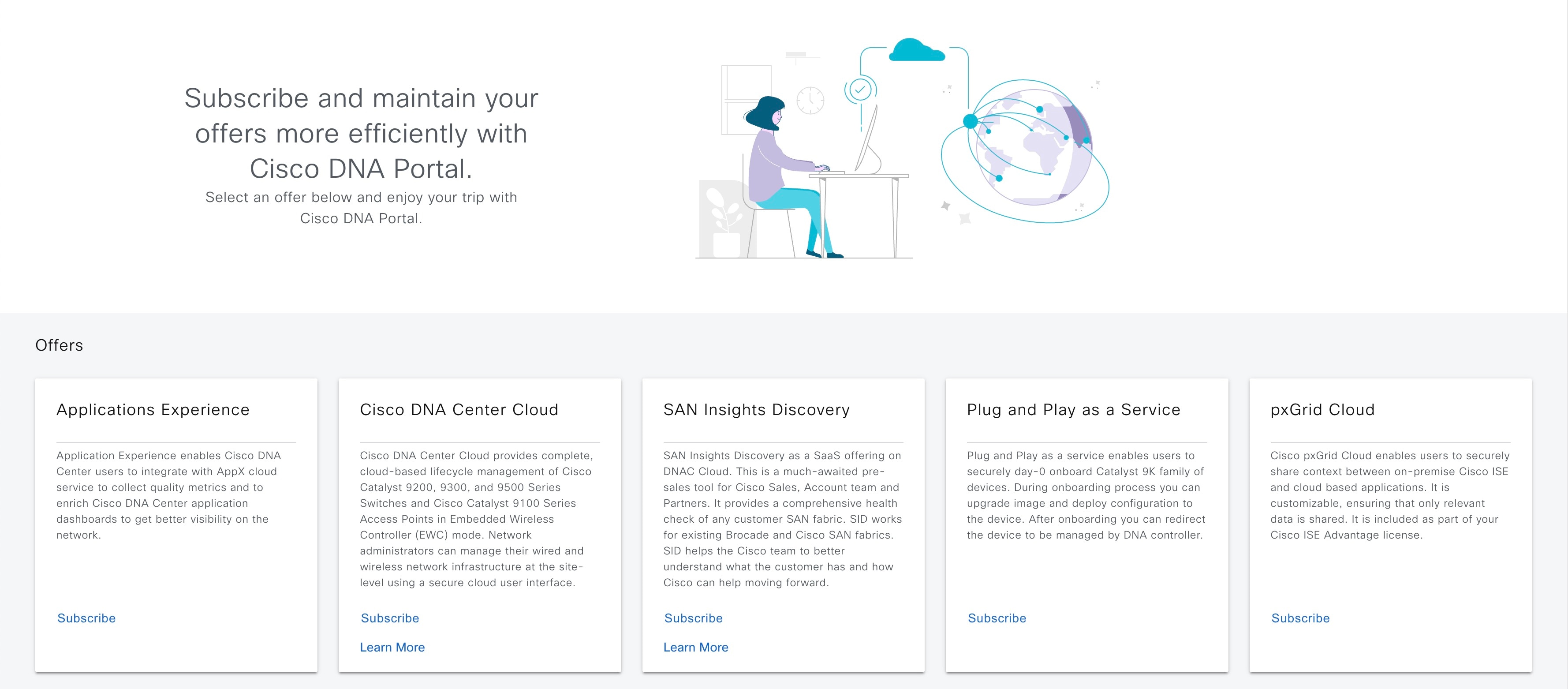This screenshot has width=1568, height=689.
Task: Open Learn More for Cisco DNA Center Cloud
Action: tap(392, 647)
